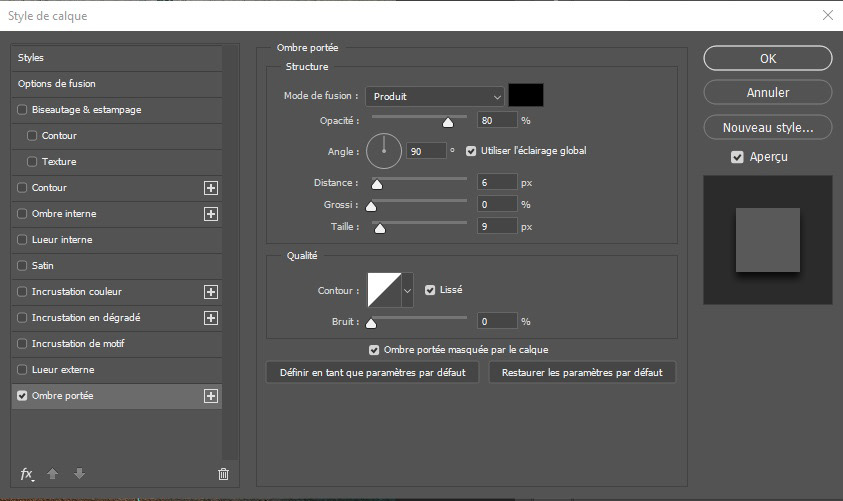Click the Bruit percentage input field
Image resolution: width=843 pixels, height=501 pixels.
tap(497, 321)
